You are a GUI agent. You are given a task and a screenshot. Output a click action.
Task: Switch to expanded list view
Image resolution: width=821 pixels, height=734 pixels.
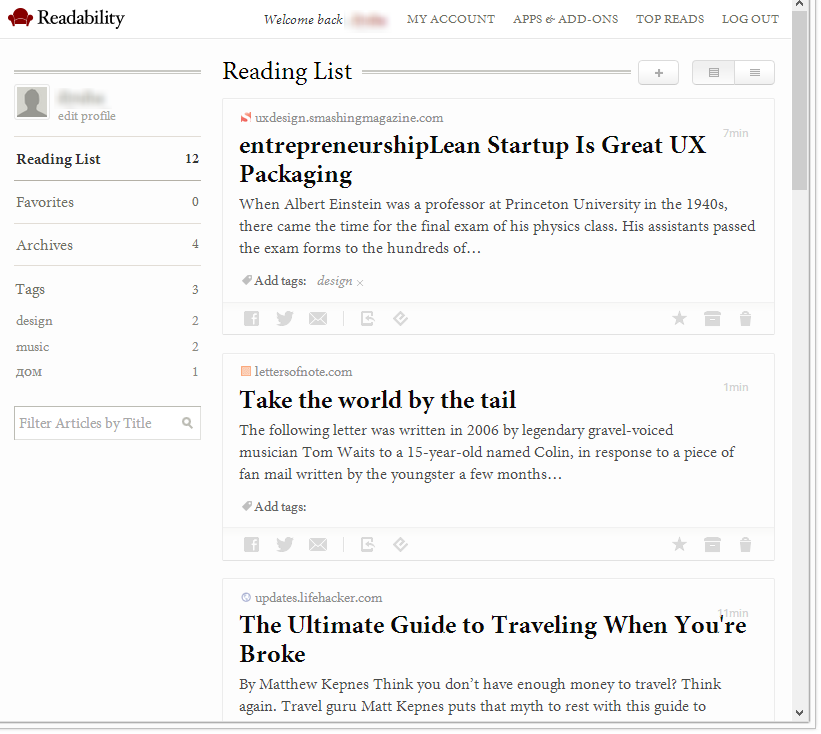[x=714, y=73]
